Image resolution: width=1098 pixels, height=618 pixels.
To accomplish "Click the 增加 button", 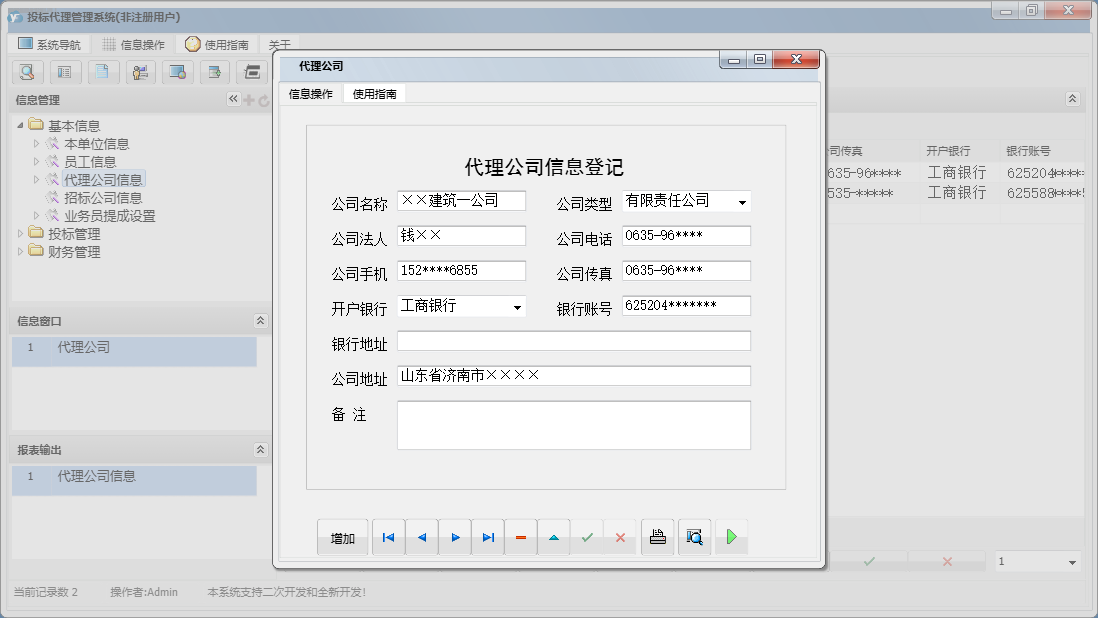I will [342, 538].
